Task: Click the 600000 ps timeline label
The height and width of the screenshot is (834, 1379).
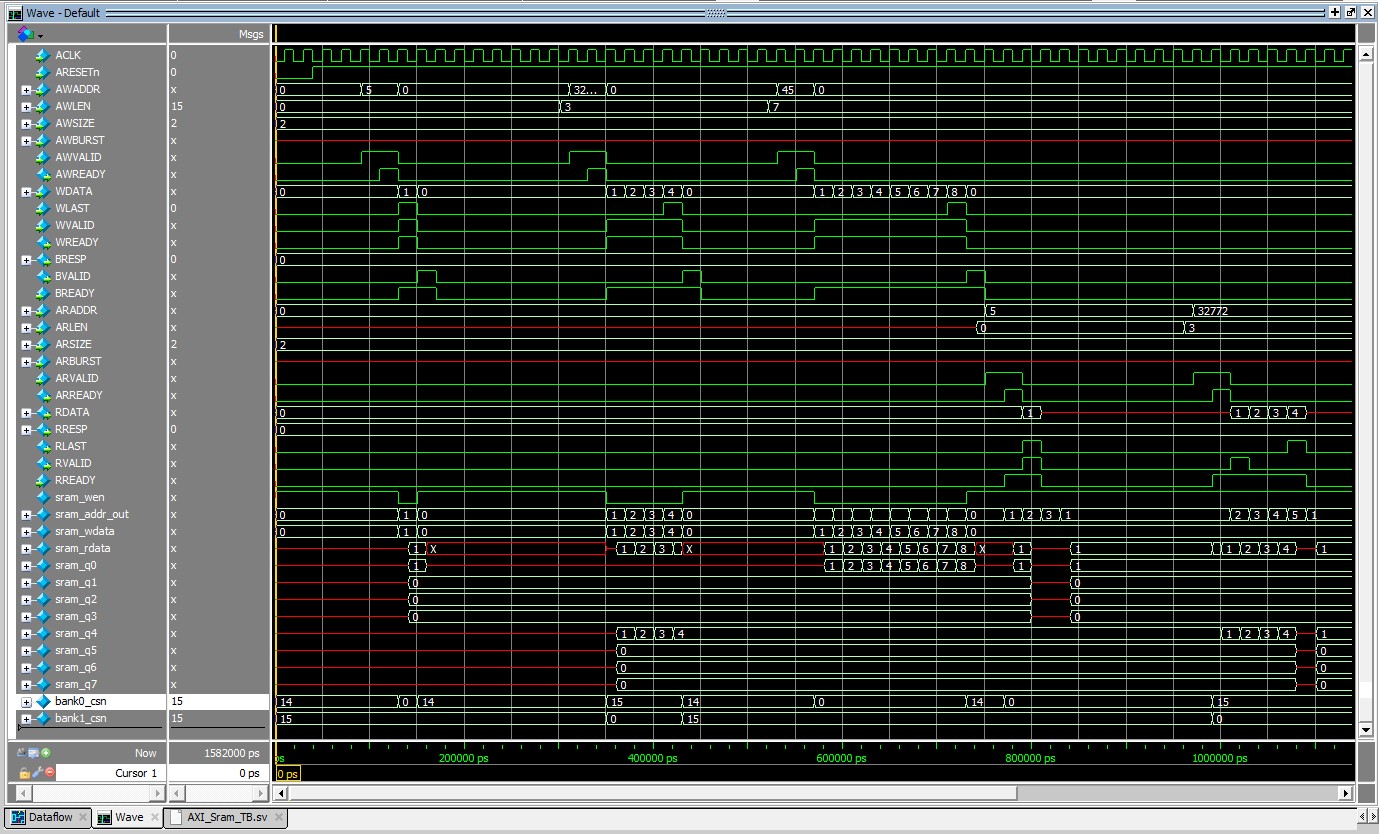Action: pyautogui.click(x=842, y=758)
